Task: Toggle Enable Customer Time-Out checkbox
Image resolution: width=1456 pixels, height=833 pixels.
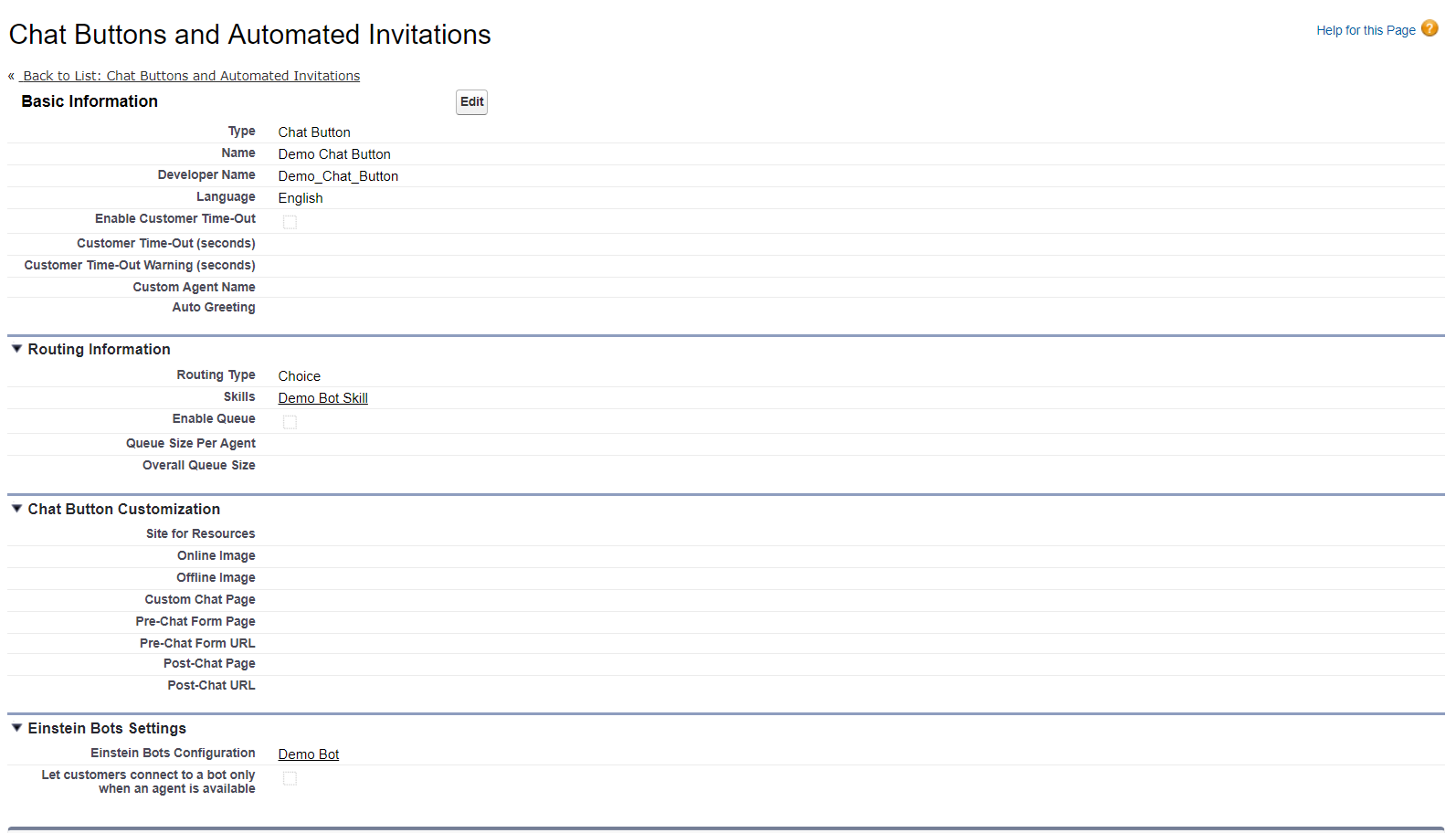Action: (290, 222)
